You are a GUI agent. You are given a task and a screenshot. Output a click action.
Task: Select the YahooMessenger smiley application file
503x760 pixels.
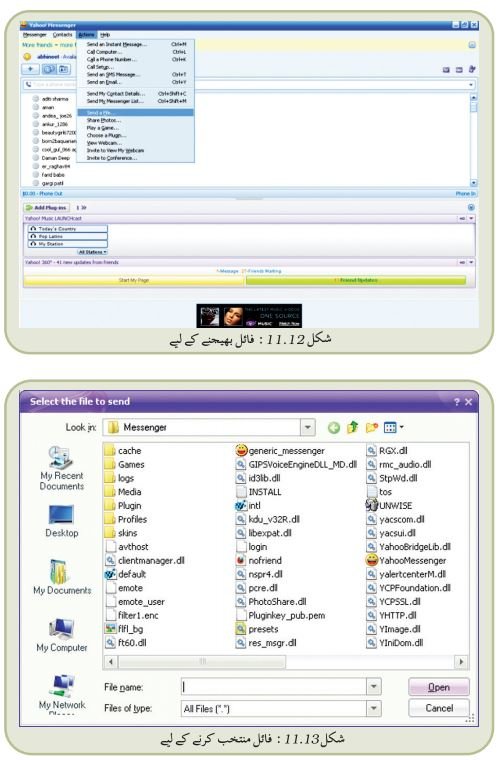click(x=406, y=560)
